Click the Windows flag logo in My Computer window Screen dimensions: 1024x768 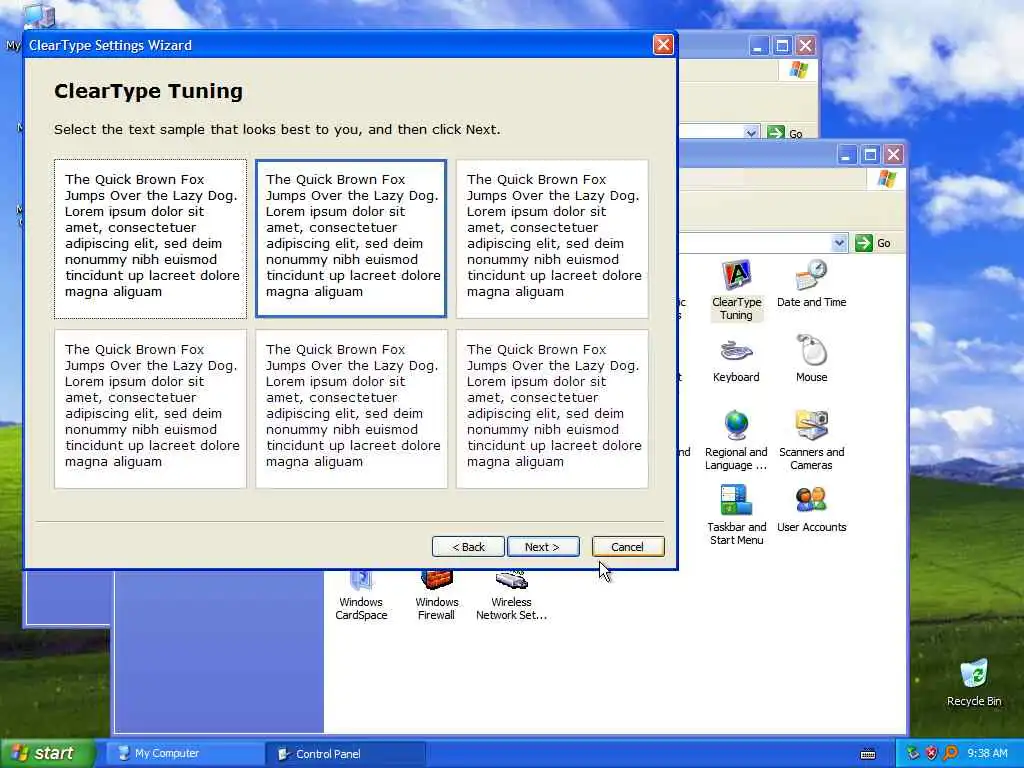[x=799, y=69]
